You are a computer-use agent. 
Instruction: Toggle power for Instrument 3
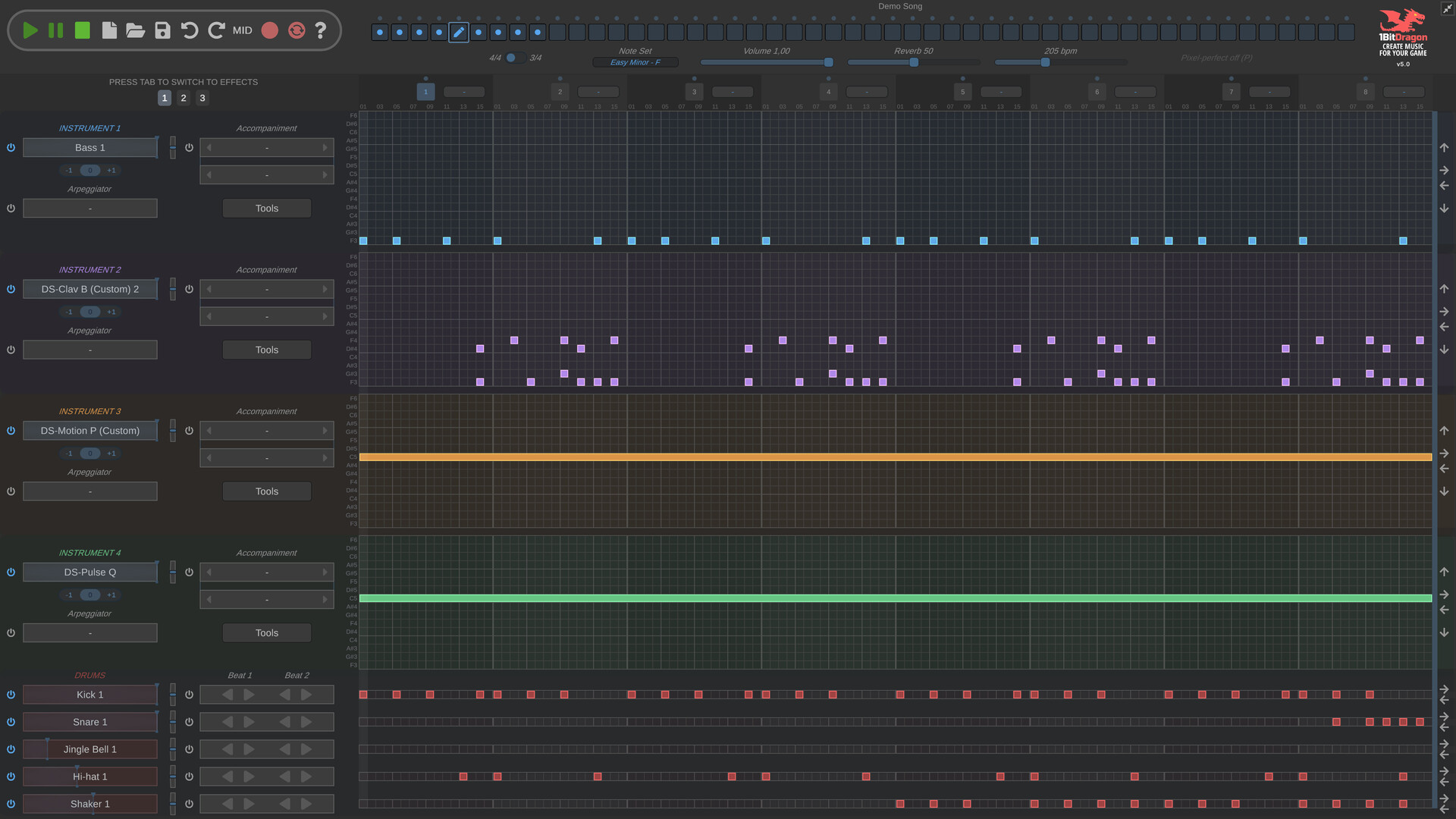(11, 431)
